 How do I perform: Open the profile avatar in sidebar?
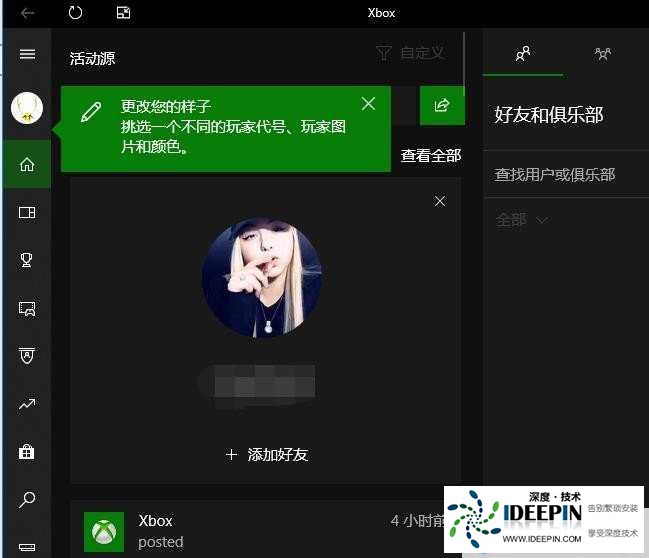pyautogui.click(x=27, y=108)
